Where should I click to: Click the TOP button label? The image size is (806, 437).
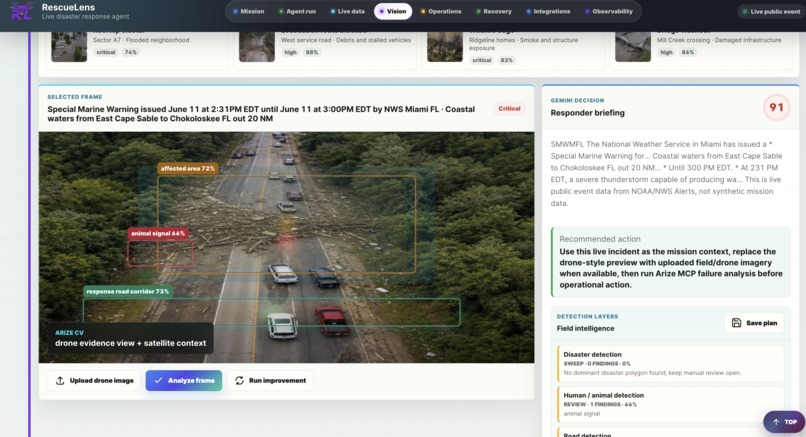791,422
